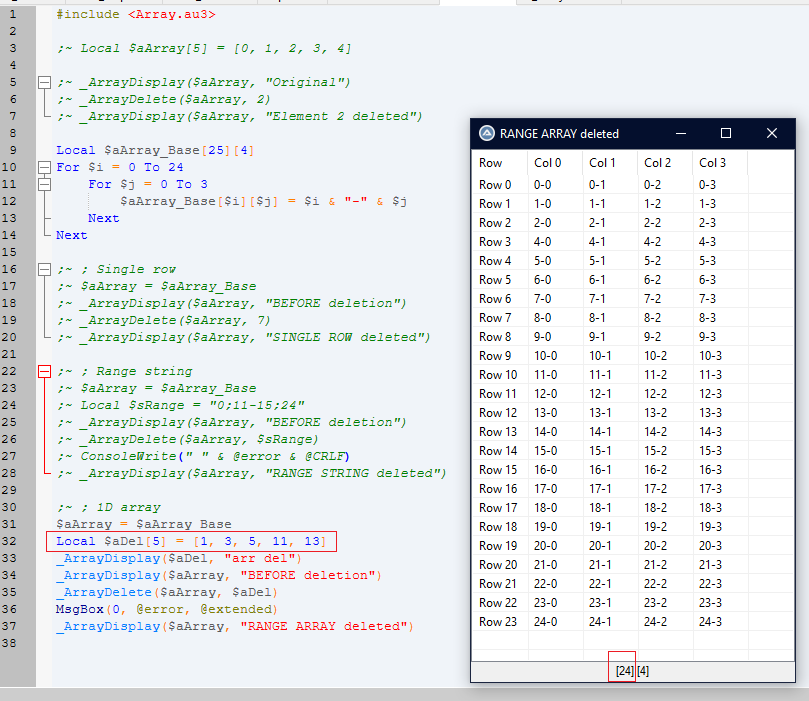
Task: Click the _ArrayDisplay($aDel, "arr del") line
Action: click(179, 558)
